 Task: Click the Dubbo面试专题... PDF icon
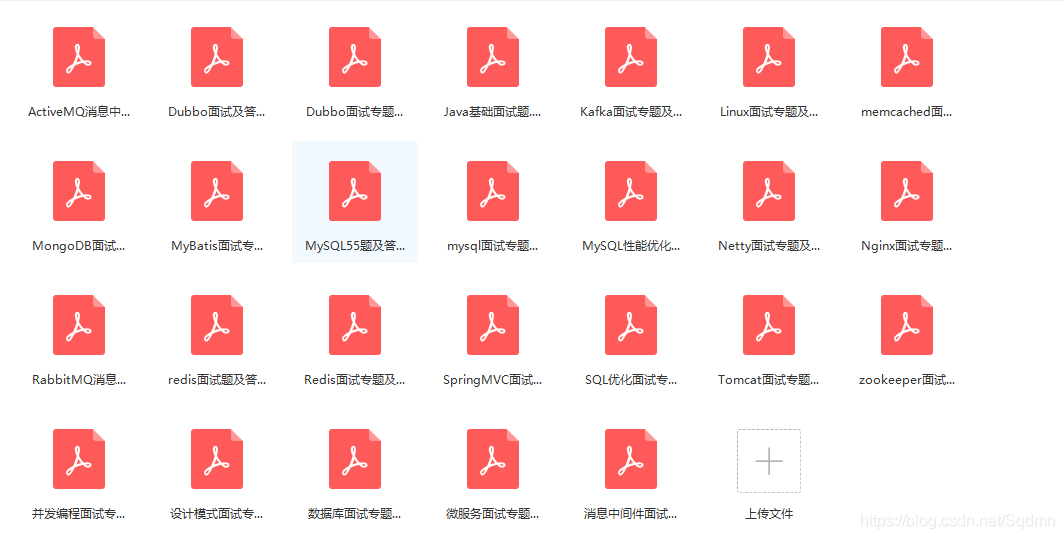(355, 57)
